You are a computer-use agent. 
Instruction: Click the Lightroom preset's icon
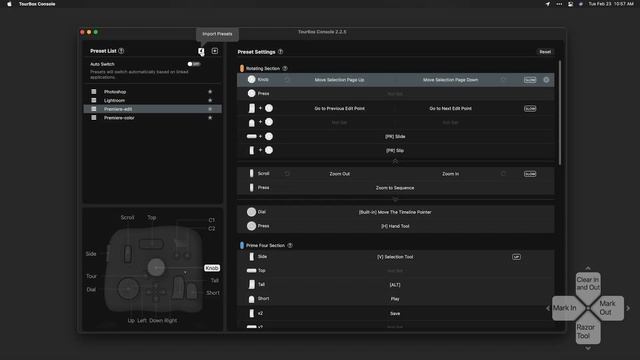pyautogui.click(x=94, y=100)
